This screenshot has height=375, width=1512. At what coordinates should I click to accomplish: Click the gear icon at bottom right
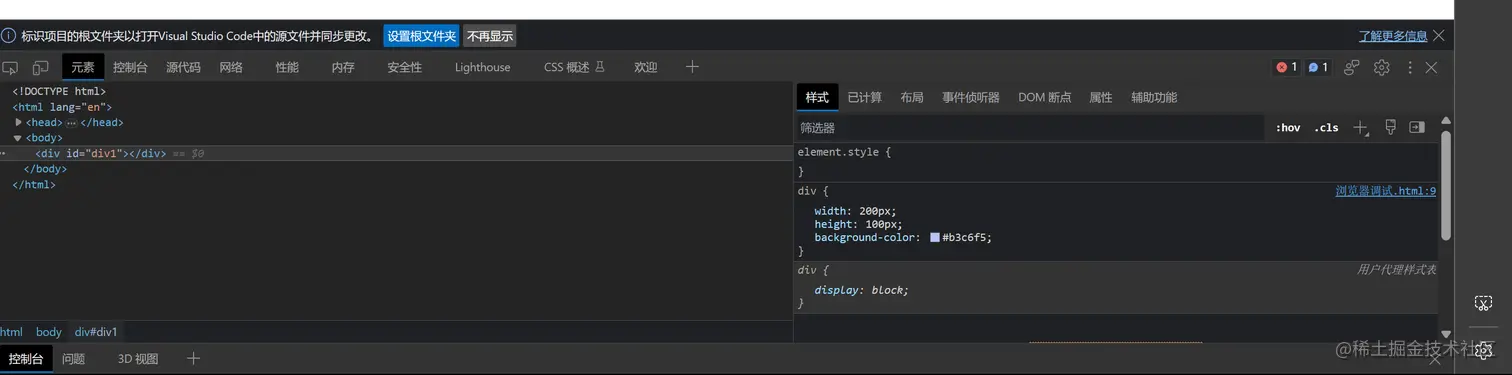(x=1484, y=350)
